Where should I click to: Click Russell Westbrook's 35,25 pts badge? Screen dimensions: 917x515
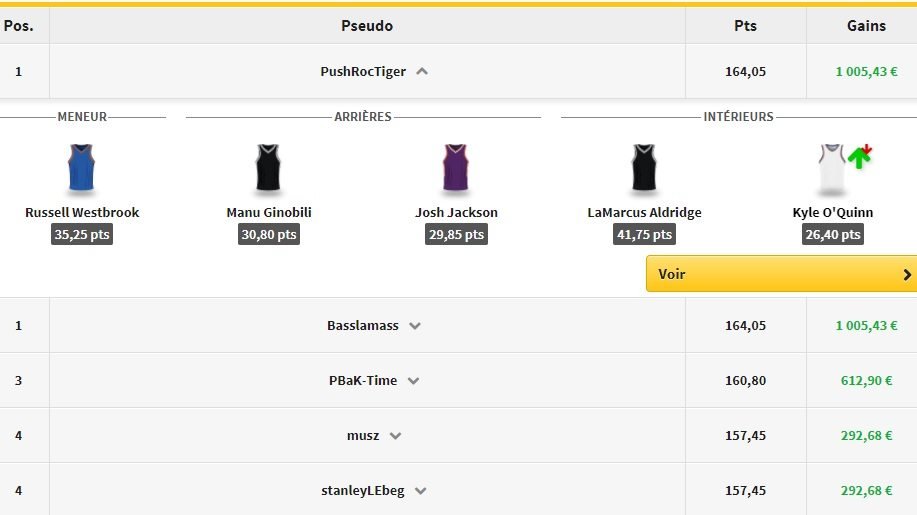pos(82,235)
